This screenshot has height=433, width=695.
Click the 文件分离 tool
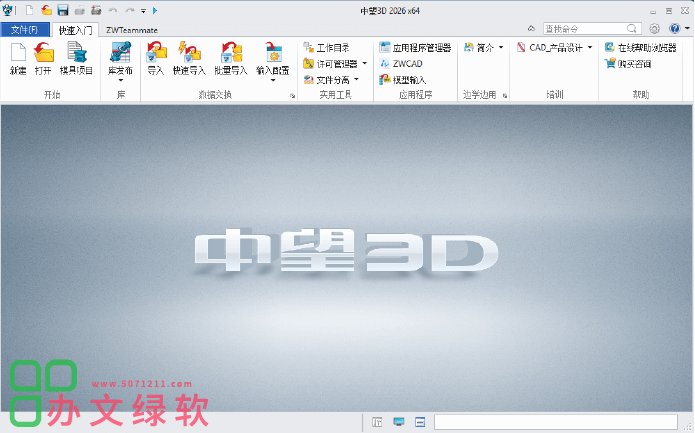pyautogui.click(x=326, y=80)
